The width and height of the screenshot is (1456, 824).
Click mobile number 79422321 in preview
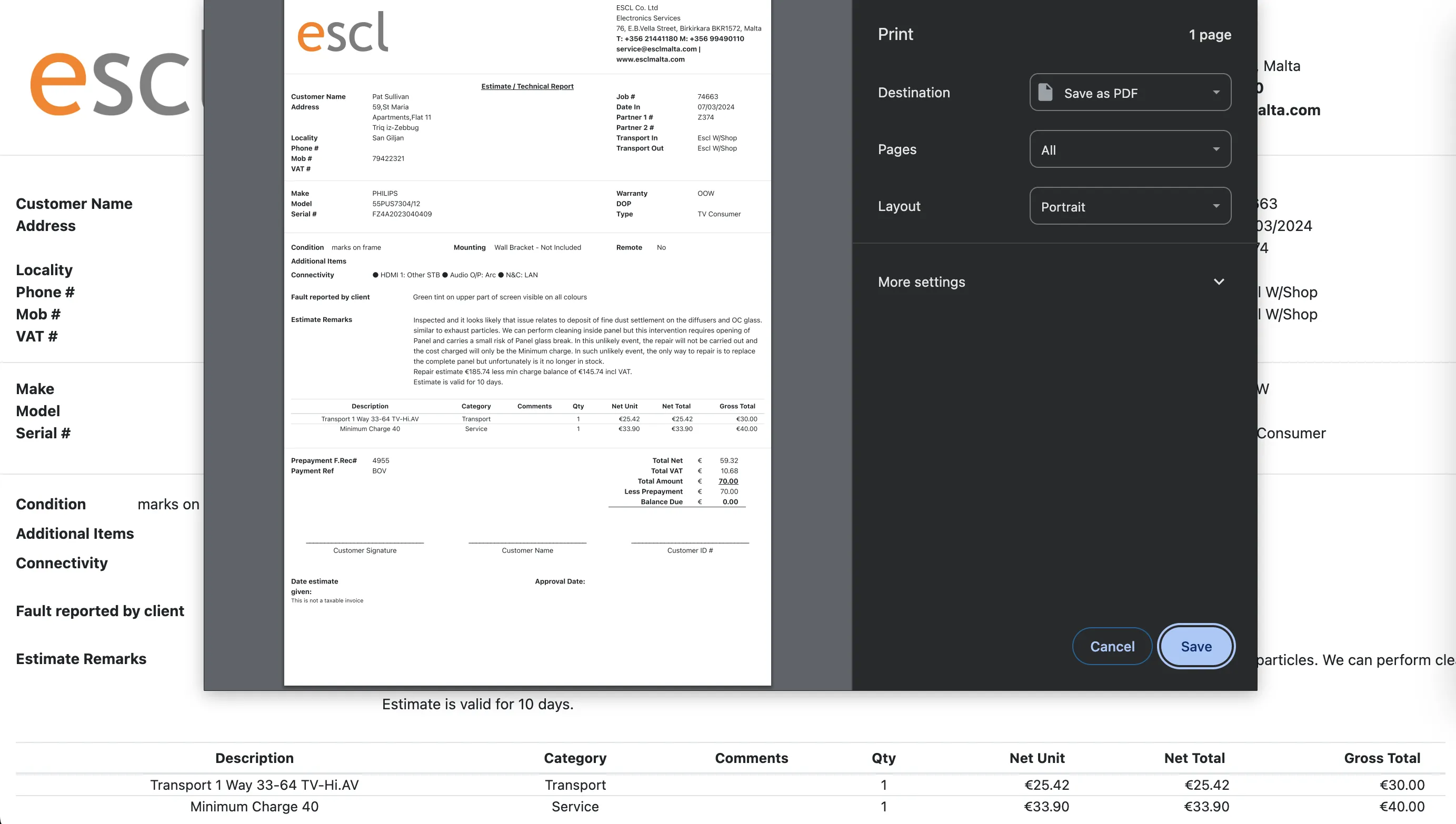pyautogui.click(x=388, y=158)
